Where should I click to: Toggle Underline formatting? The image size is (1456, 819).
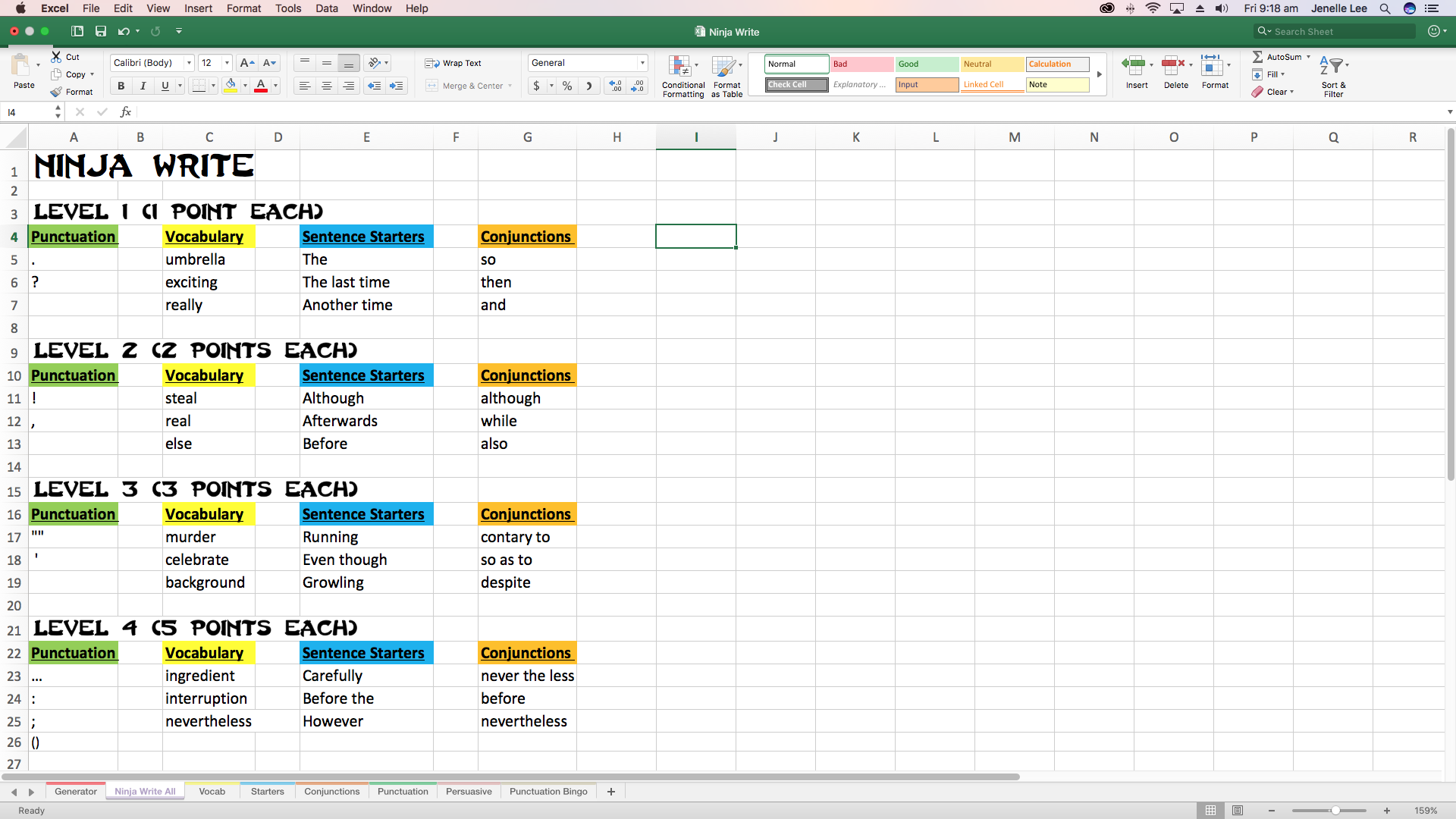(x=165, y=86)
